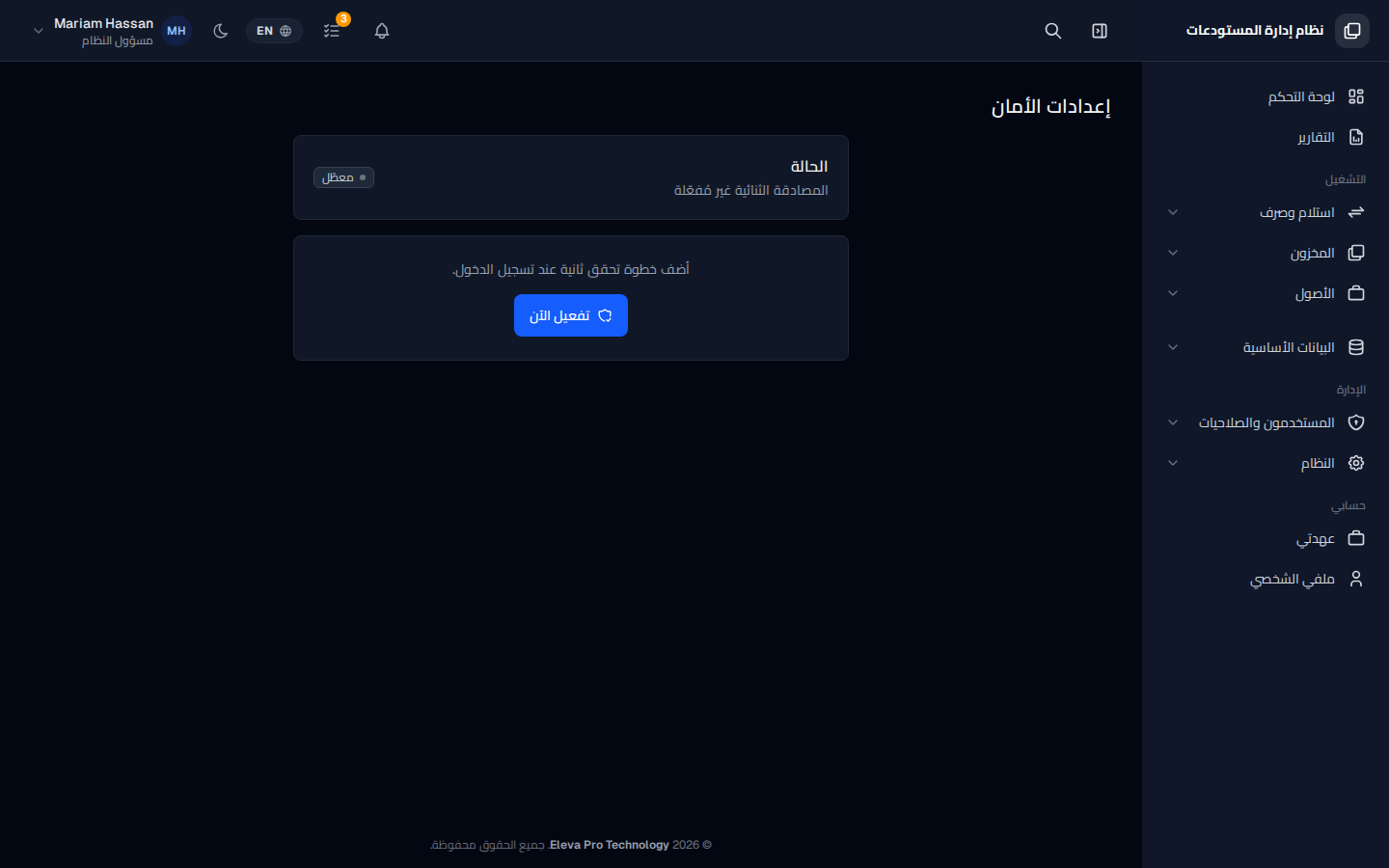The image size is (1389, 868).
Task: Open user menu chevron beside Mariam Hassan
Action: [39, 31]
